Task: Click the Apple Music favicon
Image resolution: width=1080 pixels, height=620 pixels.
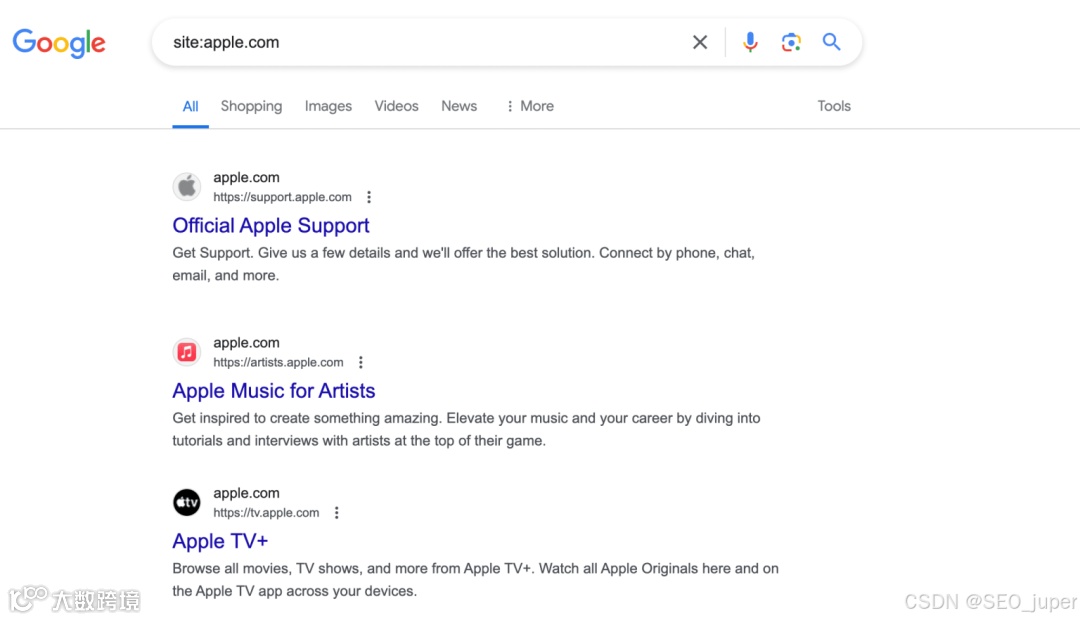Action: click(187, 352)
